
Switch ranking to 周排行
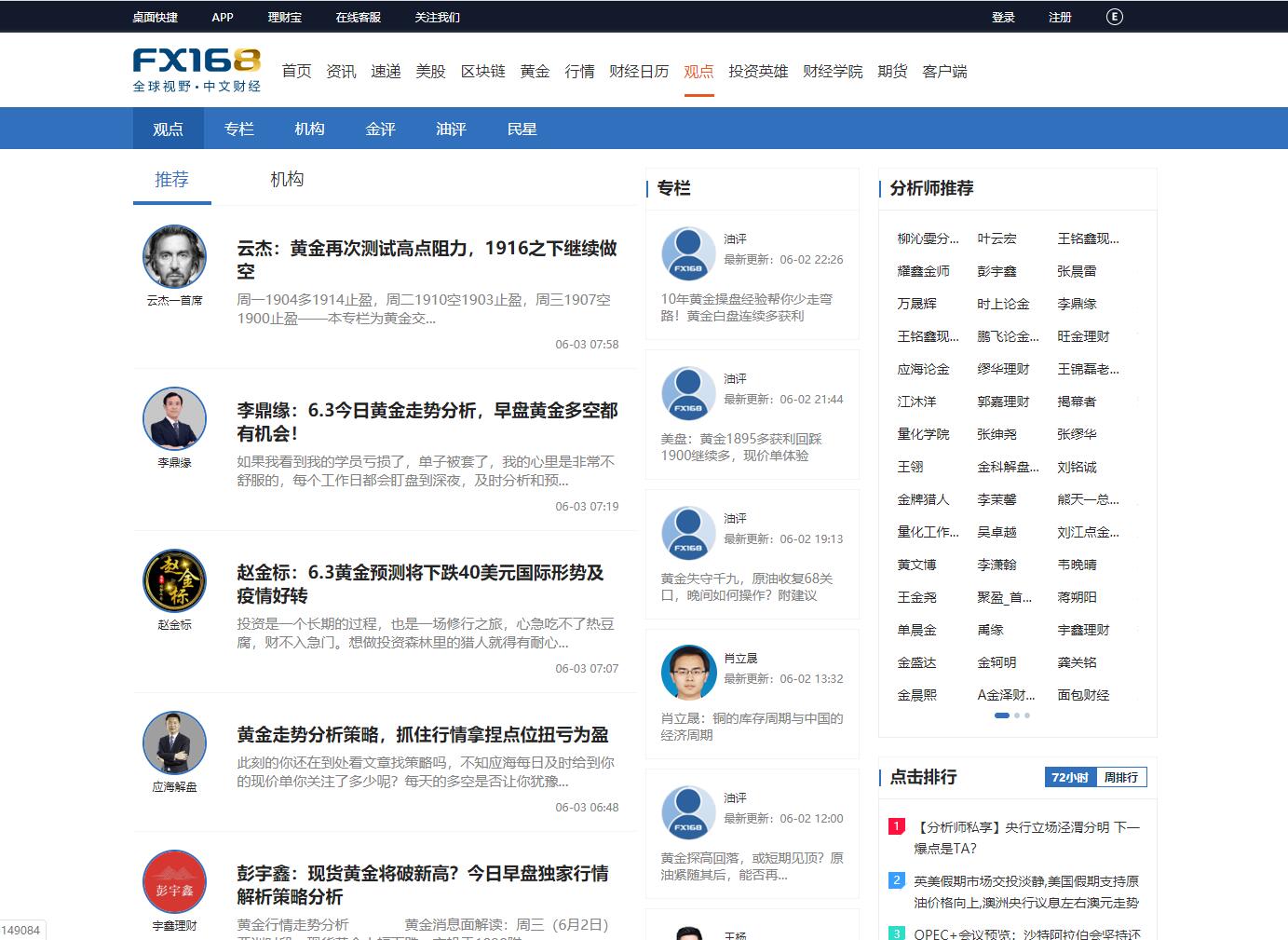[x=1120, y=777]
